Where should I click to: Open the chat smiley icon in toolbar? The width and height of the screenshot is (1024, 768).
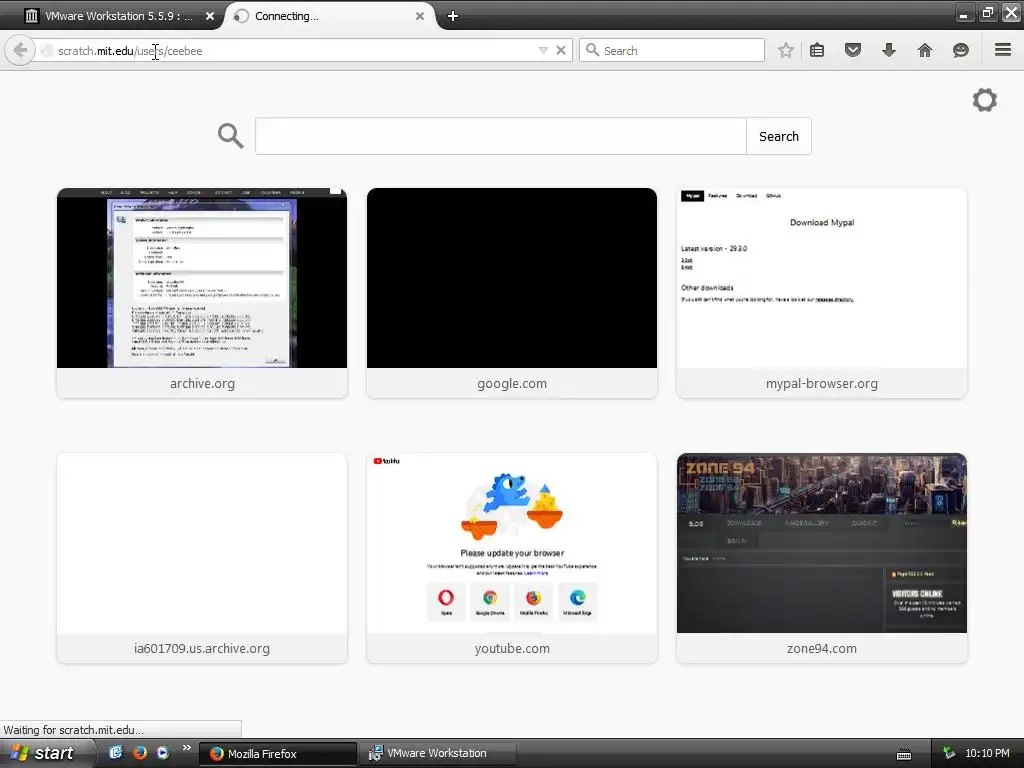click(961, 50)
